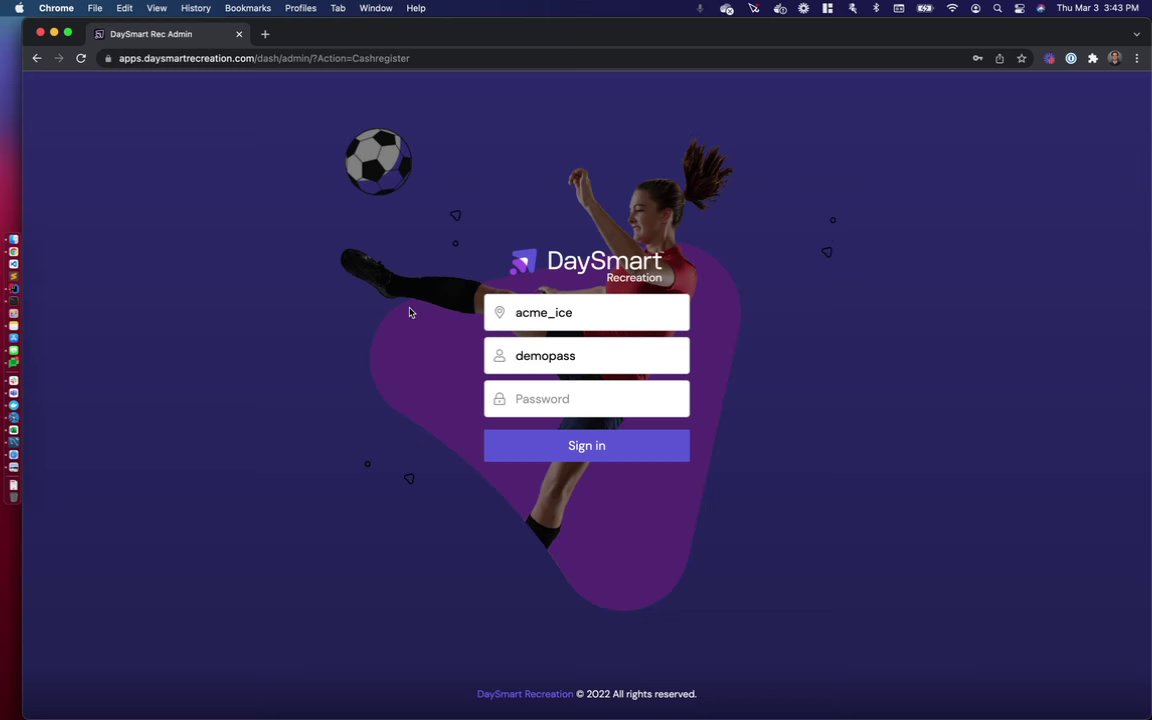This screenshot has width=1152, height=720.
Task: Open the Extensions puzzle piece menu
Action: point(1092,58)
